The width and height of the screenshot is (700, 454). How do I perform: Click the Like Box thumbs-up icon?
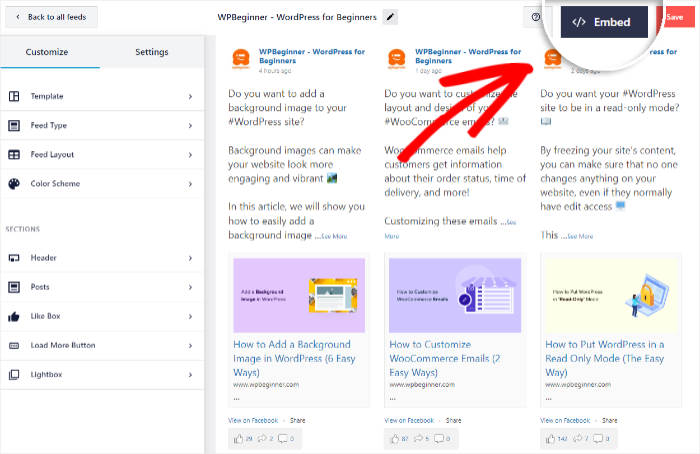(x=14, y=317)
